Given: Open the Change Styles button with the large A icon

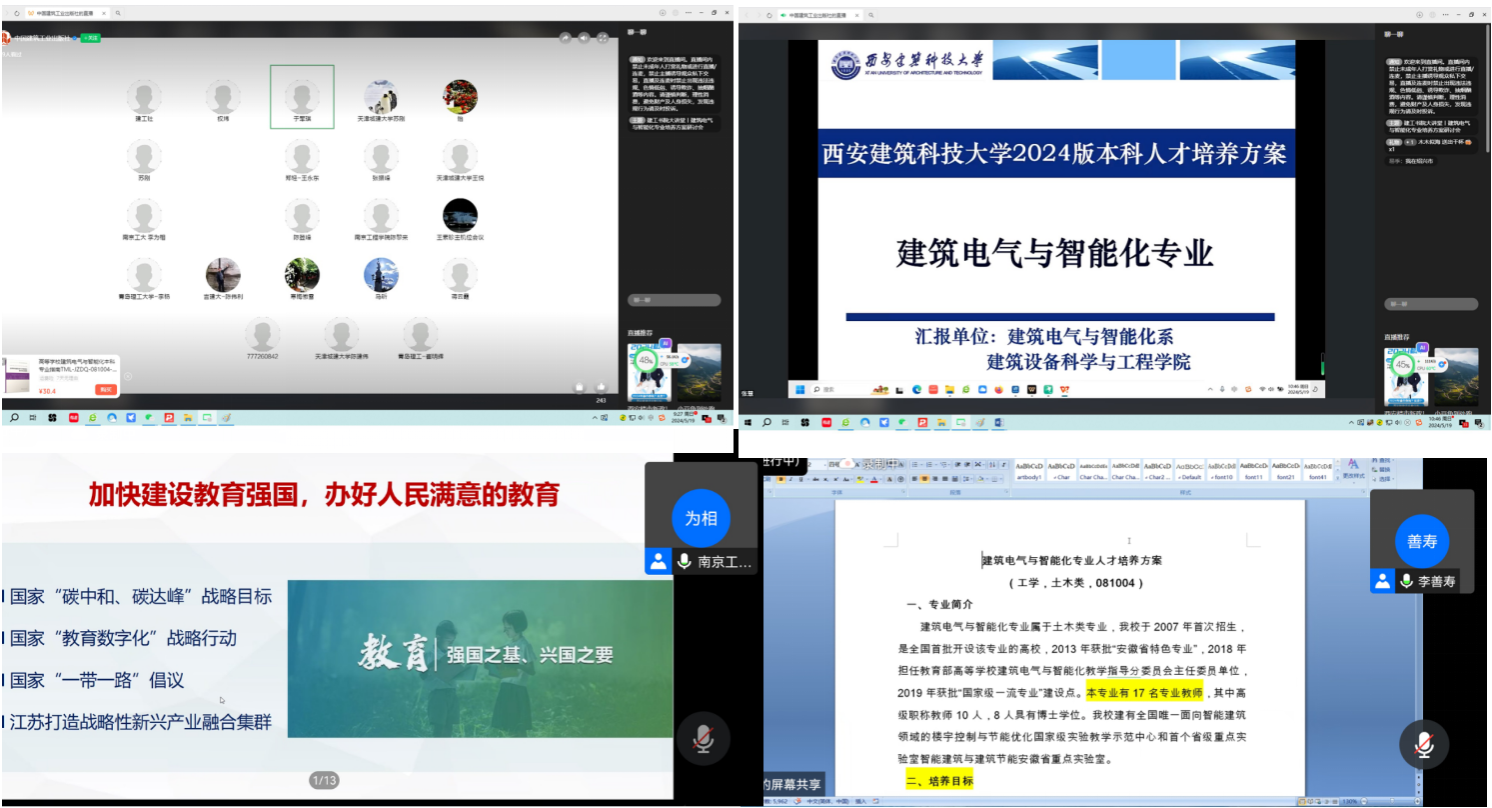Looking at the screenshot, I should click(1353, 468).
